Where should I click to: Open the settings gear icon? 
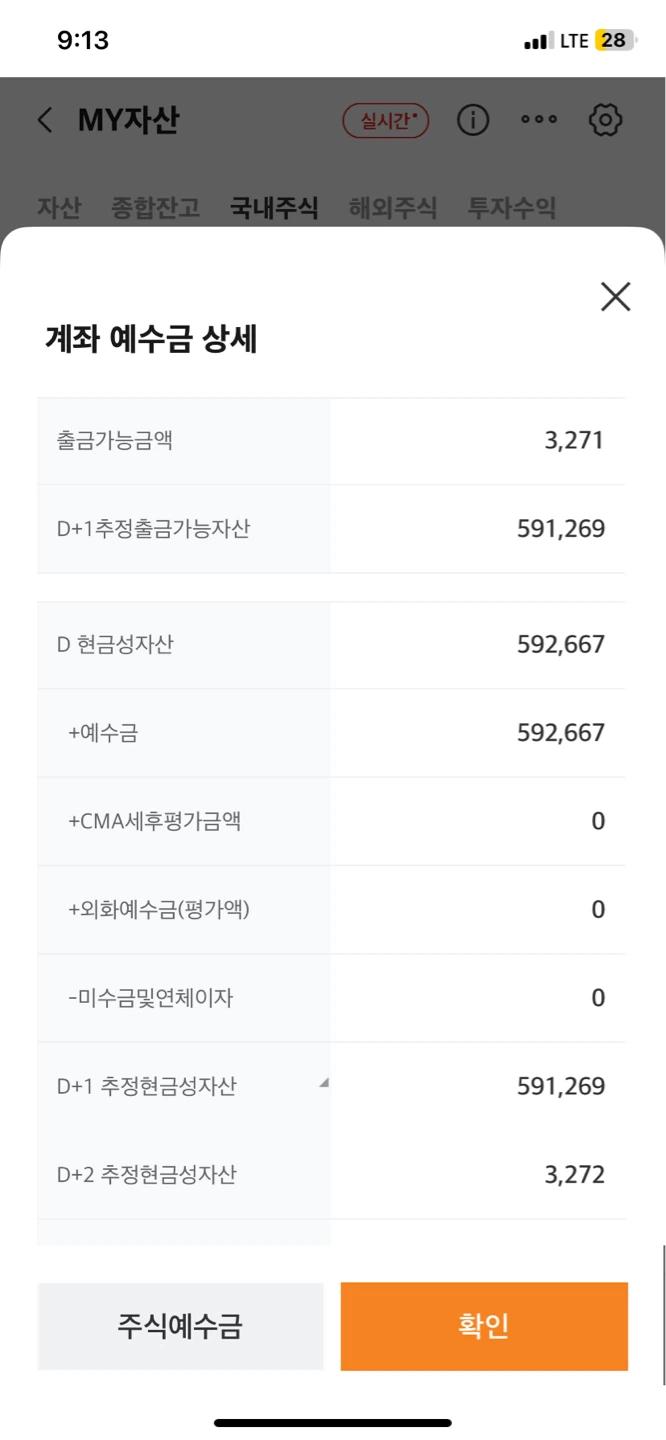[605, 120]
